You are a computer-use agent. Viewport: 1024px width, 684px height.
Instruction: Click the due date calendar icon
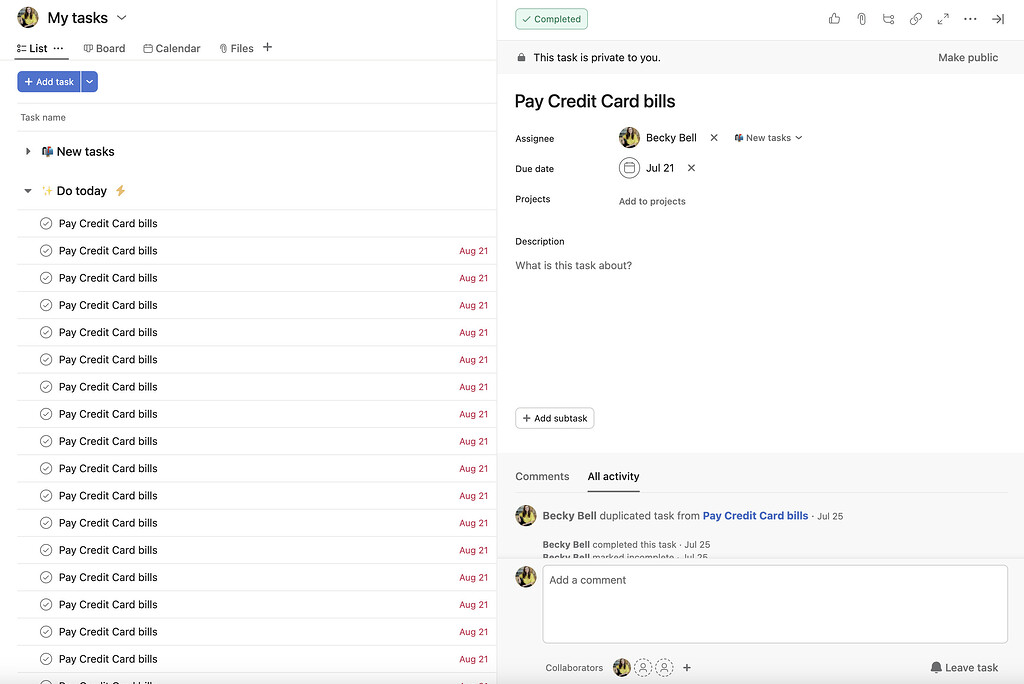click(x=629, y=168)
